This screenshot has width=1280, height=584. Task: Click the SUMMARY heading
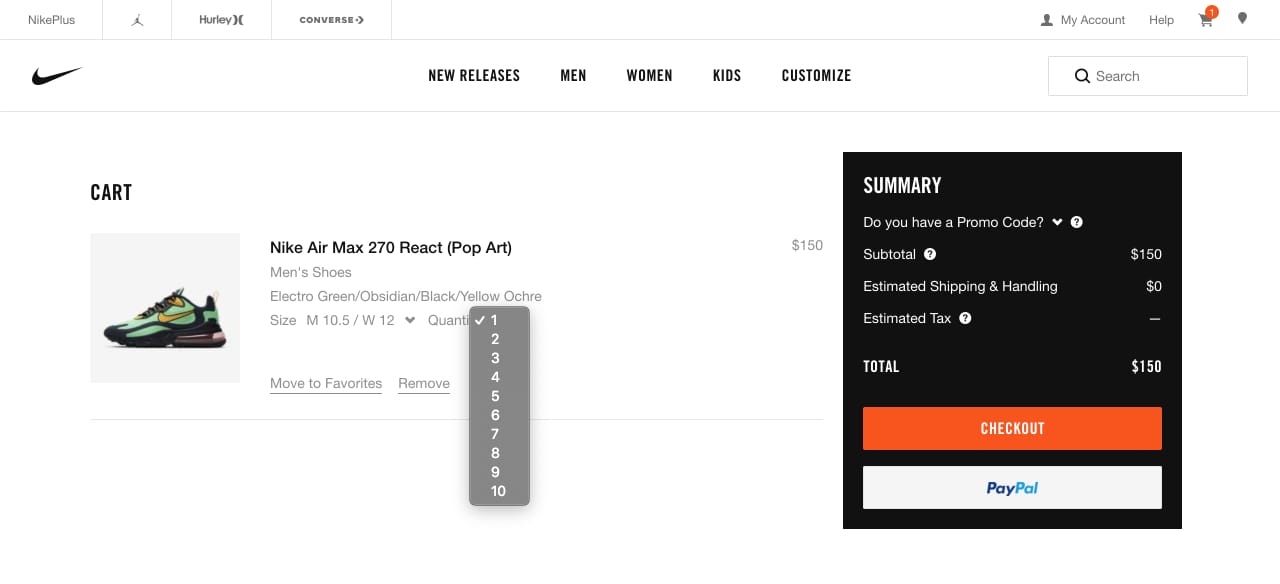[902, 186]
